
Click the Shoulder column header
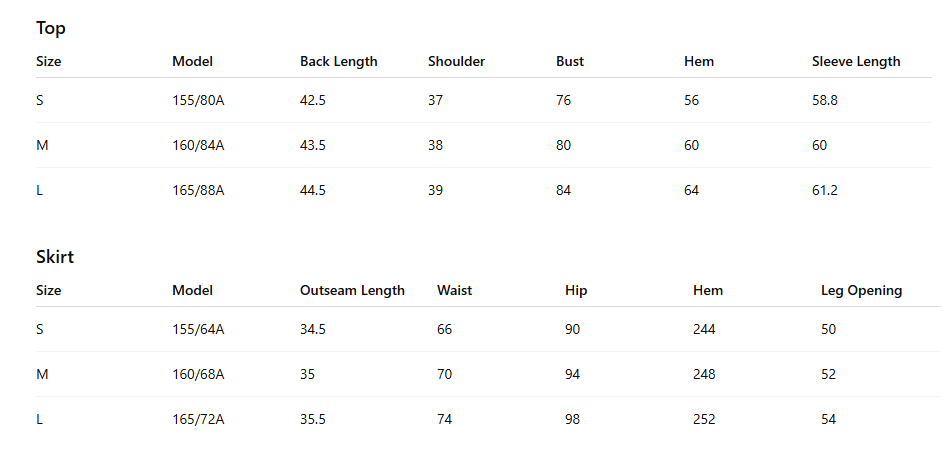(x=456, y=61)
